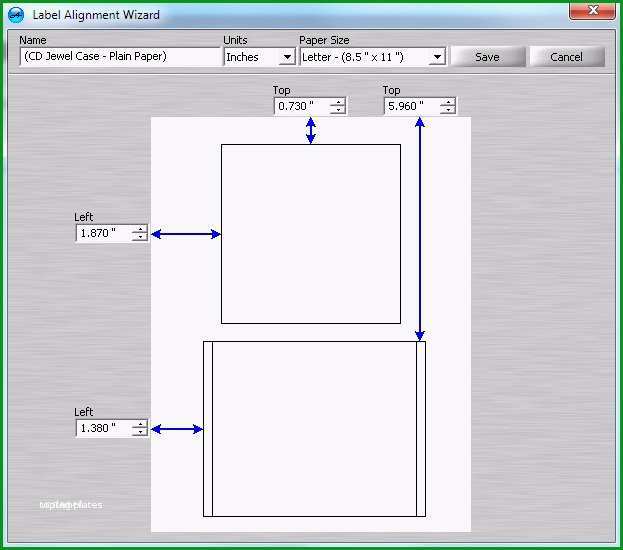Open the Paper Size dropdown

tap(437, 57)
